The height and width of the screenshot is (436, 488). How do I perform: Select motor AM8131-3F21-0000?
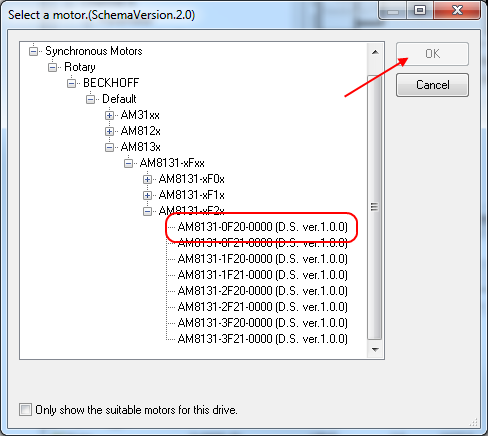point(262,339)
